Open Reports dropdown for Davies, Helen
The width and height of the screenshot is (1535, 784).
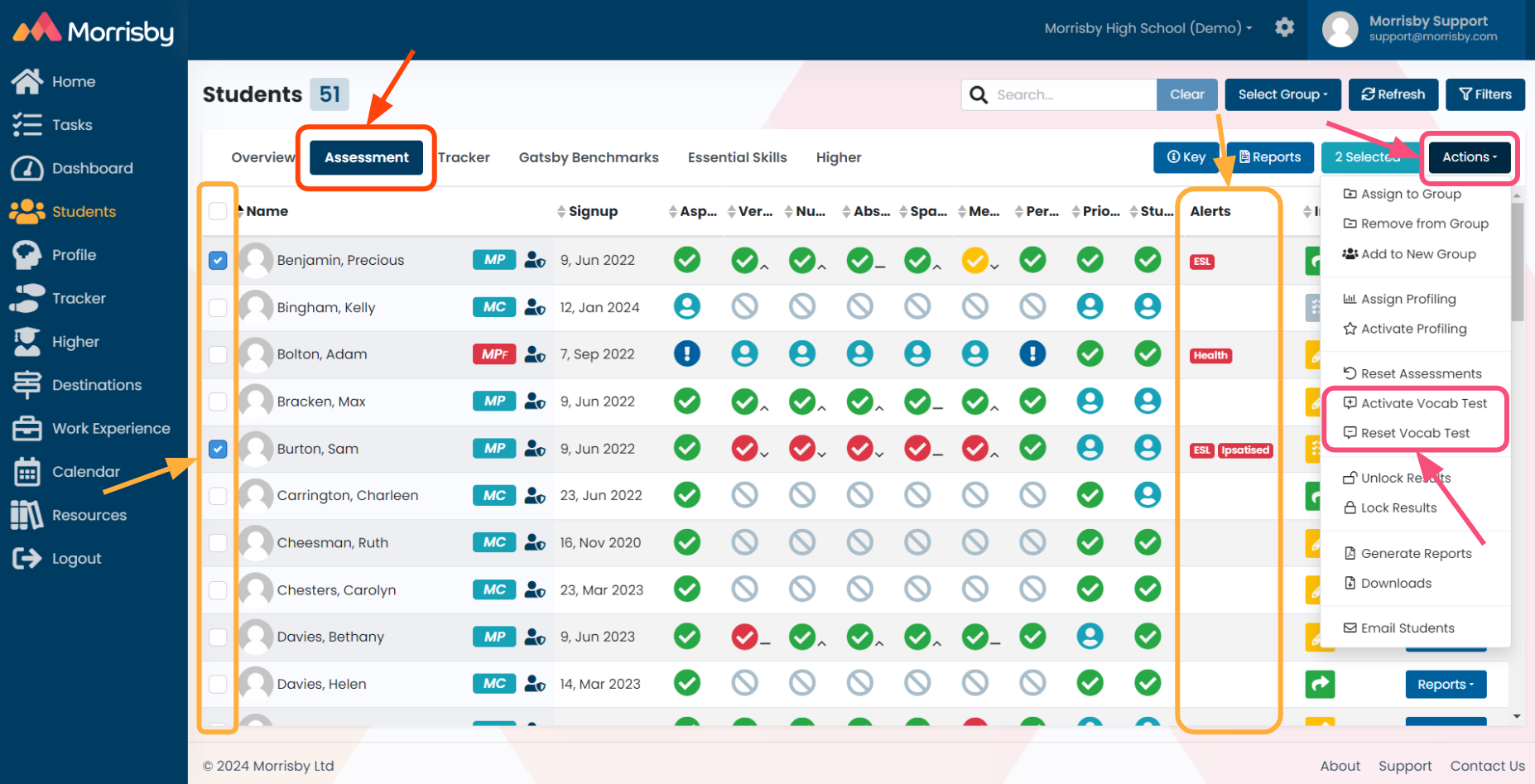1446,685
